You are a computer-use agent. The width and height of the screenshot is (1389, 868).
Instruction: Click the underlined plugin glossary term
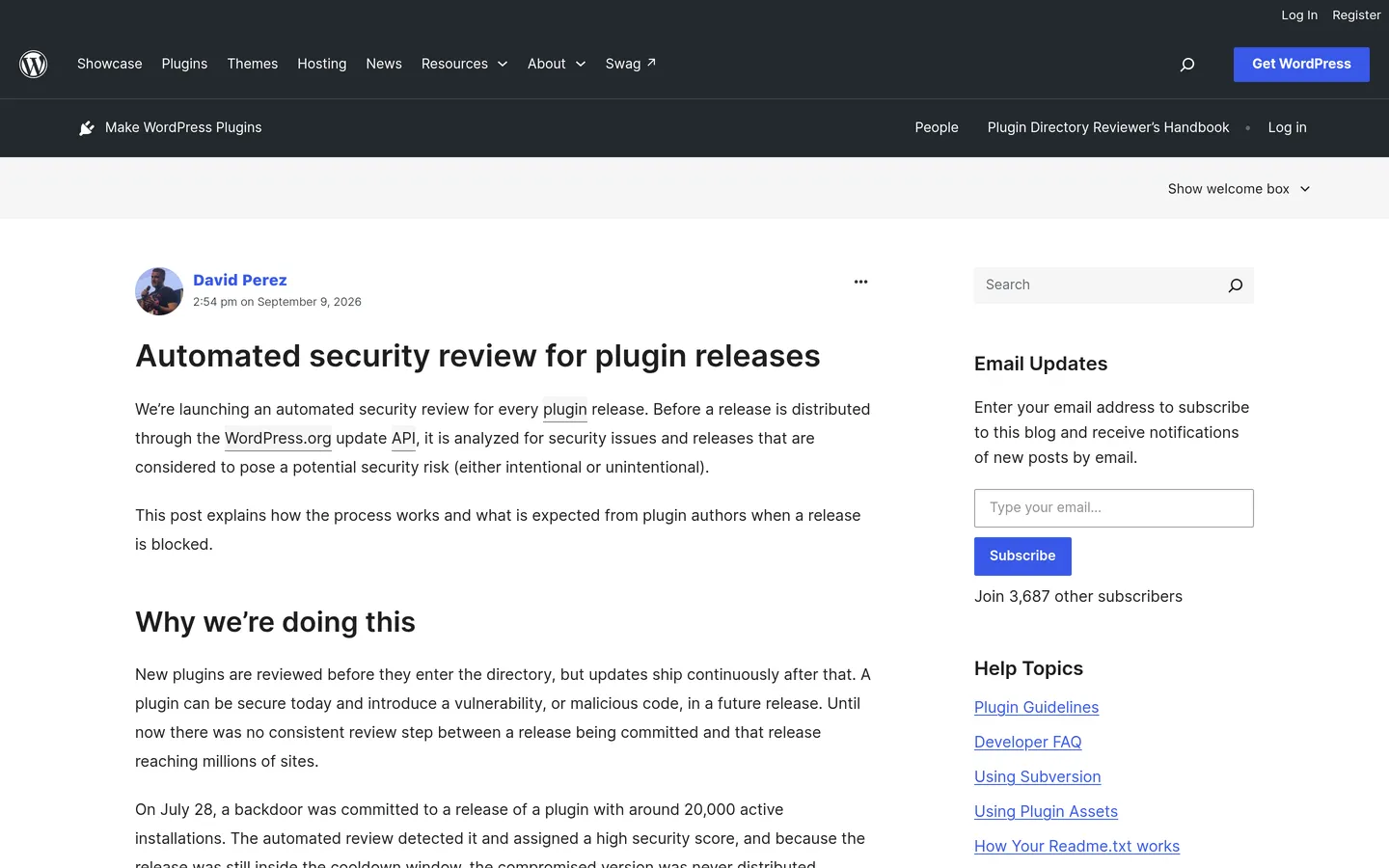[x=565, y=409]
